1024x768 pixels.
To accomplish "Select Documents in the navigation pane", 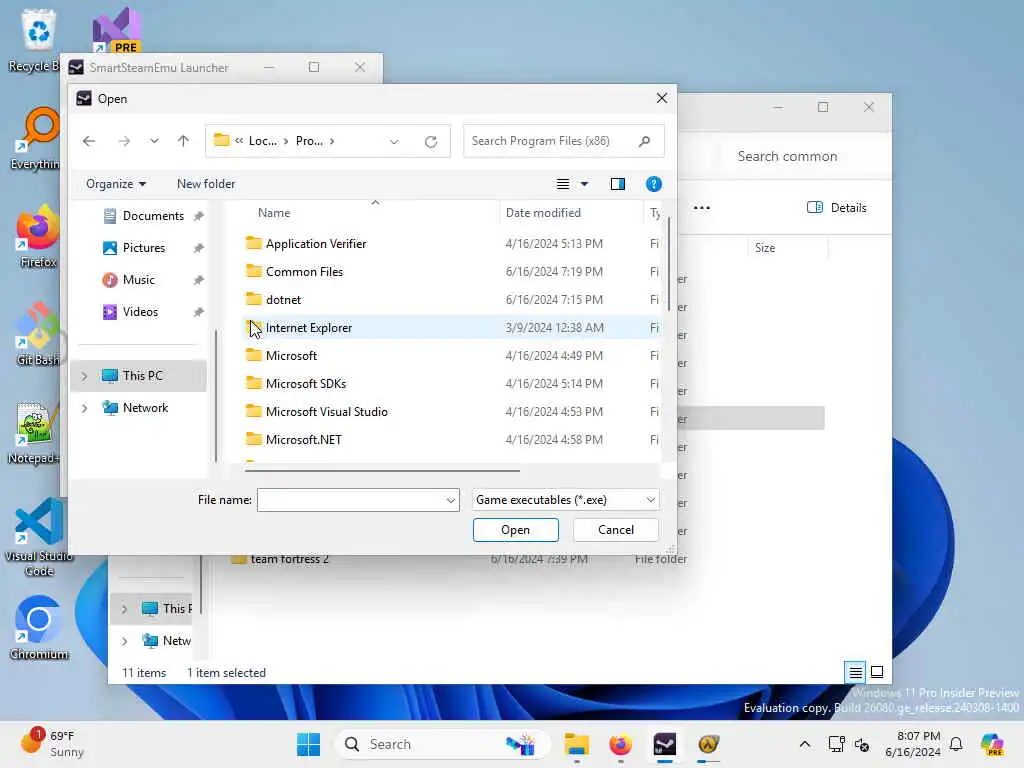I will tap(153, 216).
